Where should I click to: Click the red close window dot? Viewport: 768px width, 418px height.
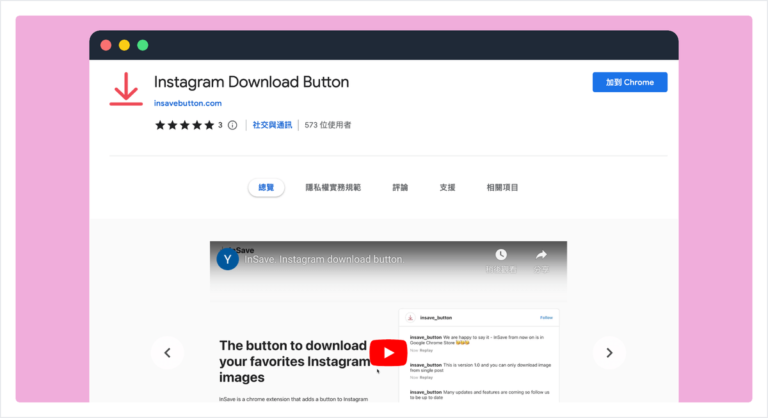pos(106,45)
